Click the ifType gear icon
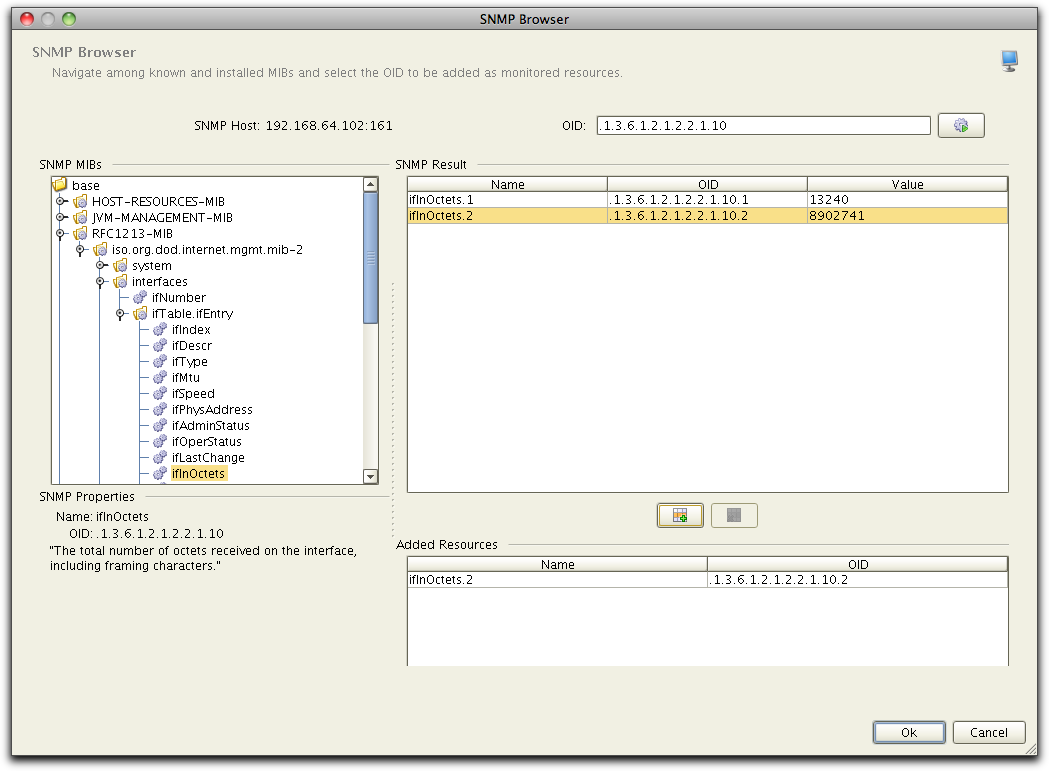Screen dimensions: 1049x771 coord(160,361)
